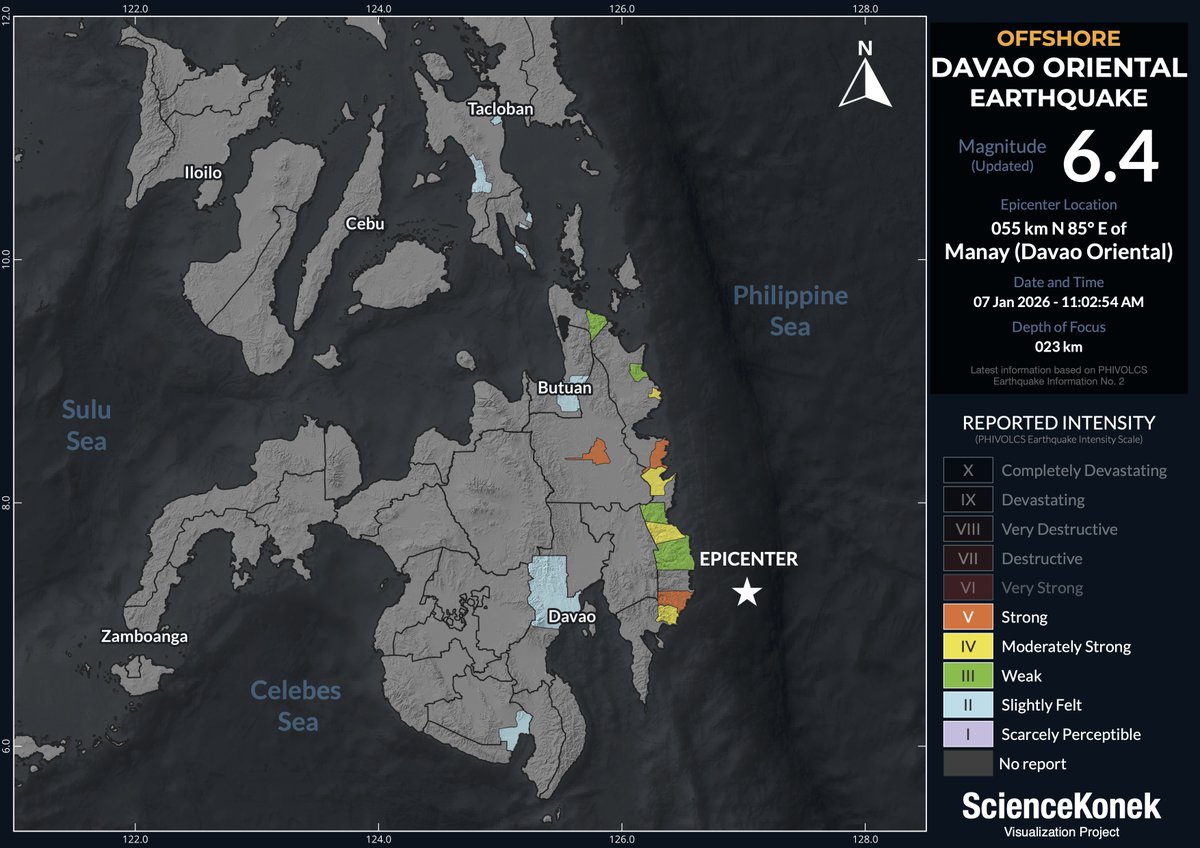Click the 'Sulu Sea' label

pyautogui.click(x=86, y=425)
